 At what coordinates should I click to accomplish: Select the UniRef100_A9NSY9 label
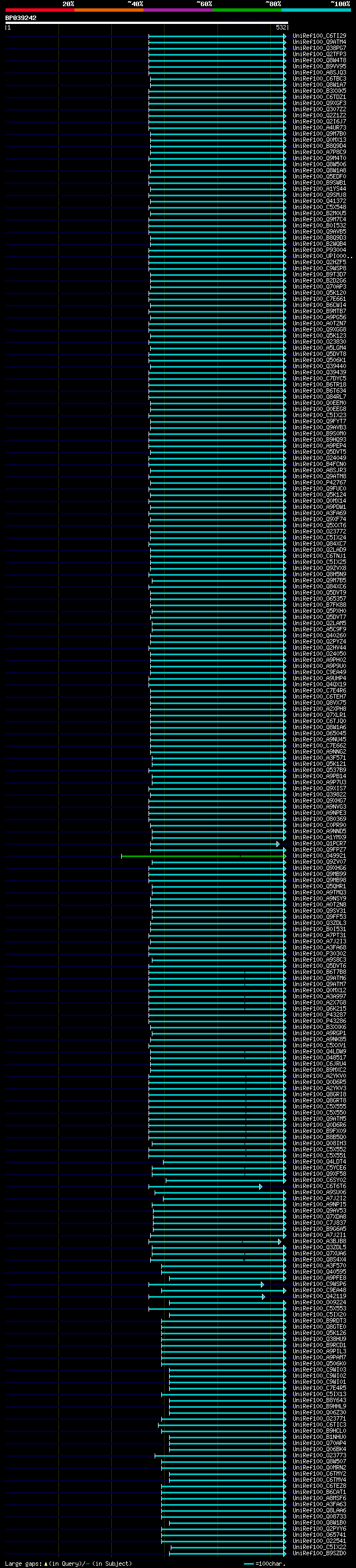[319, 898]
